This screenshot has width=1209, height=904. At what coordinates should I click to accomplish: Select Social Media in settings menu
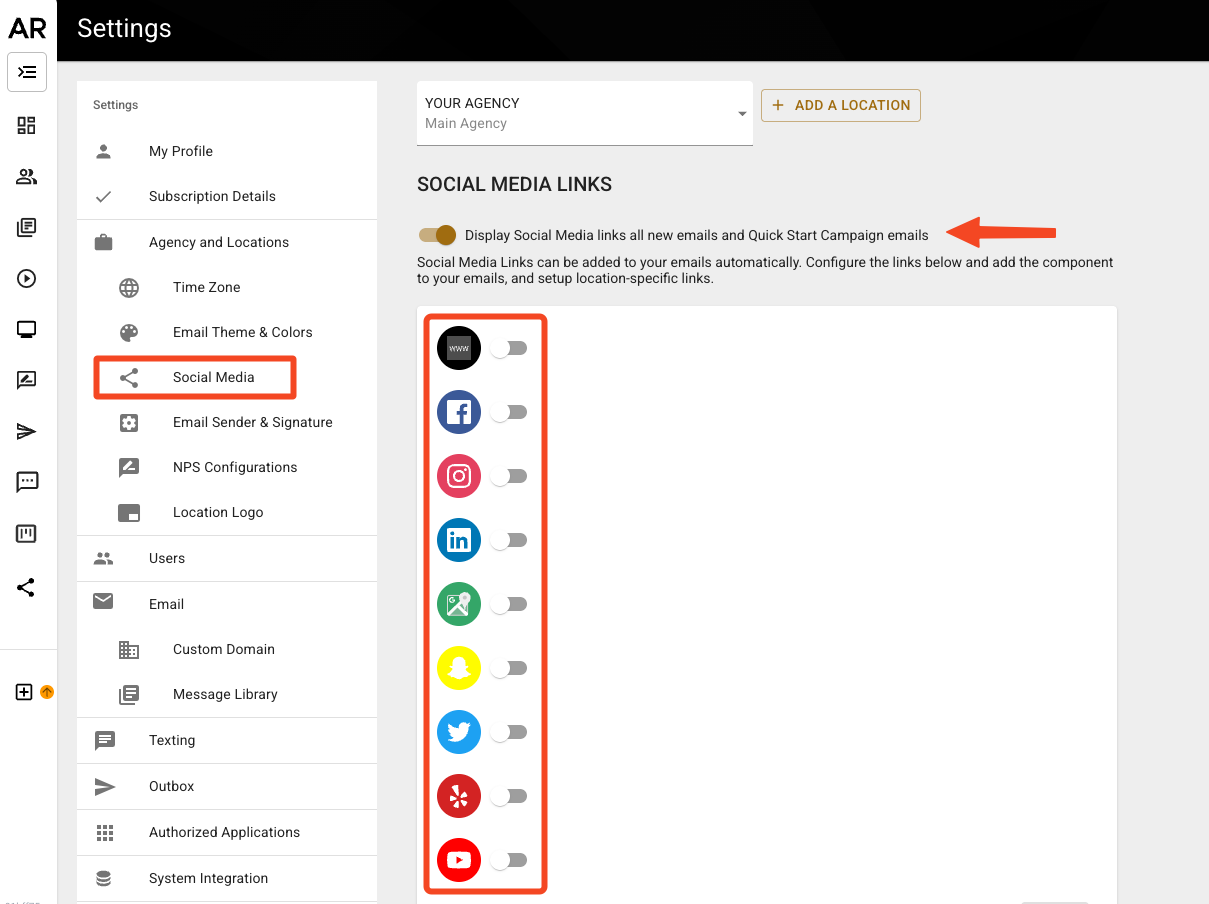point(227,377)
